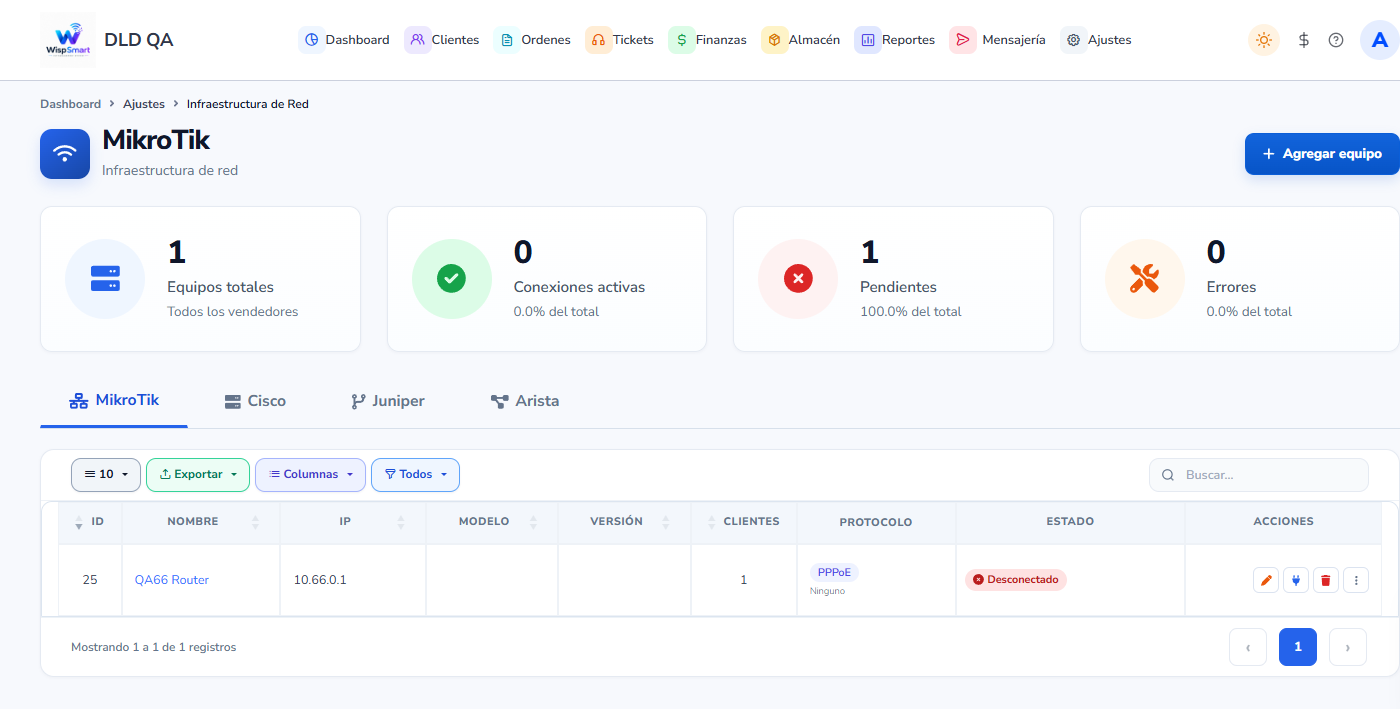The image size is (1400, 709).
Task: Open the help question mark icon
Action: point(1336,40)
